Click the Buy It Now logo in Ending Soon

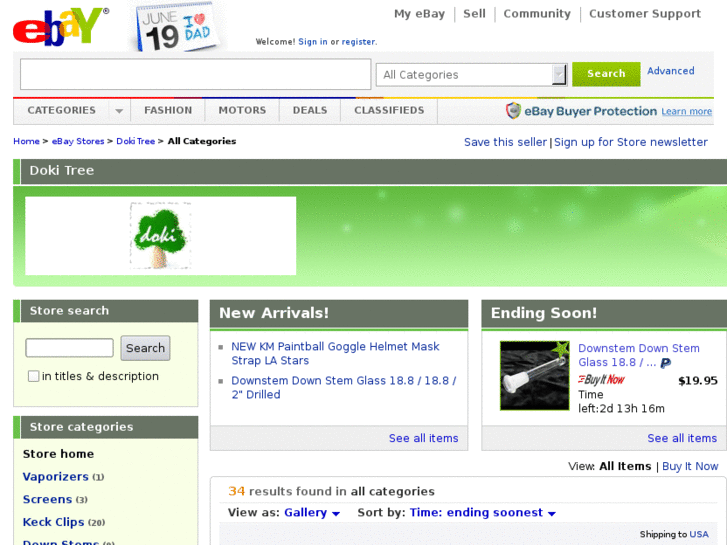pyautogui.click(x=601, y=380)
